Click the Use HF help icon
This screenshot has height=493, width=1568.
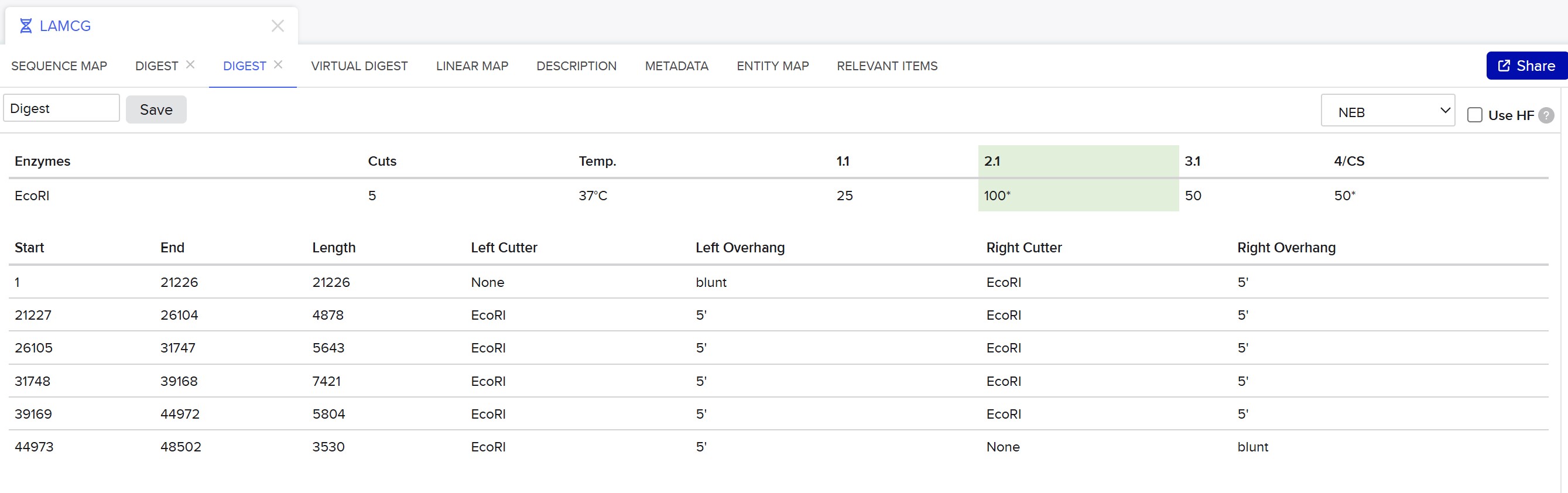1546,115
